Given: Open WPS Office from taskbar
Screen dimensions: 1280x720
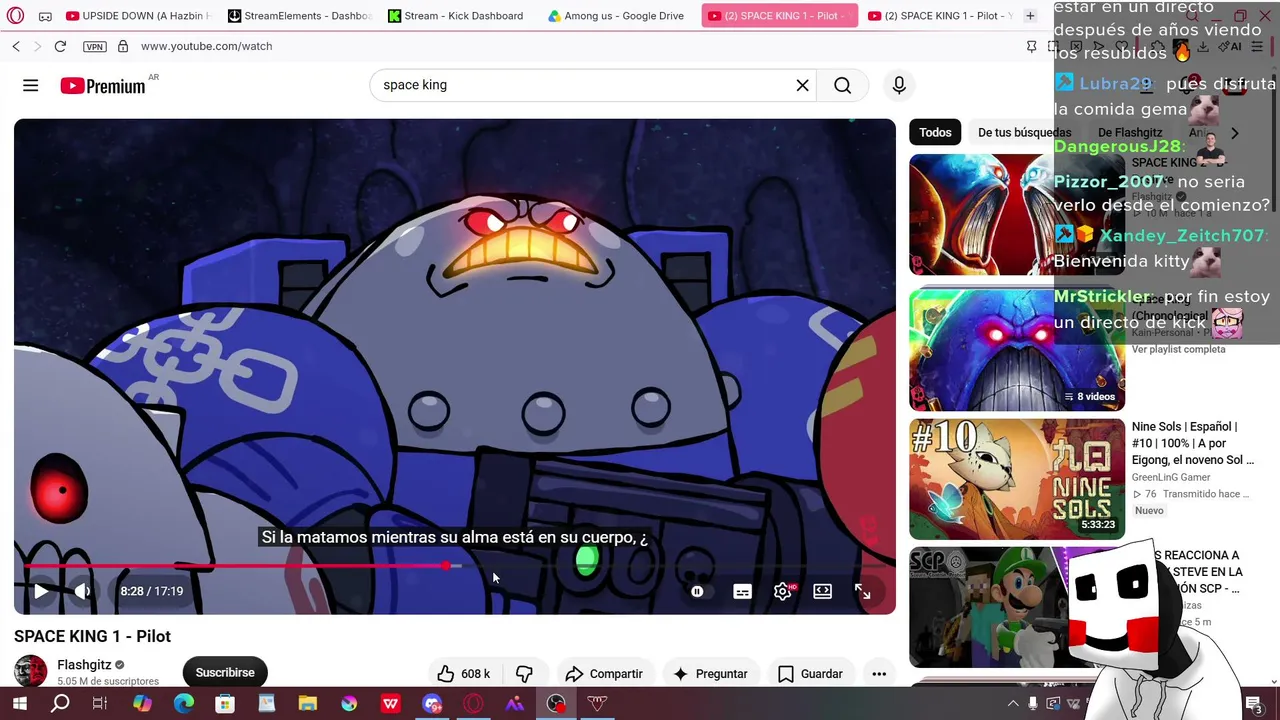Looking at the screenshot, I should point(390,704).
